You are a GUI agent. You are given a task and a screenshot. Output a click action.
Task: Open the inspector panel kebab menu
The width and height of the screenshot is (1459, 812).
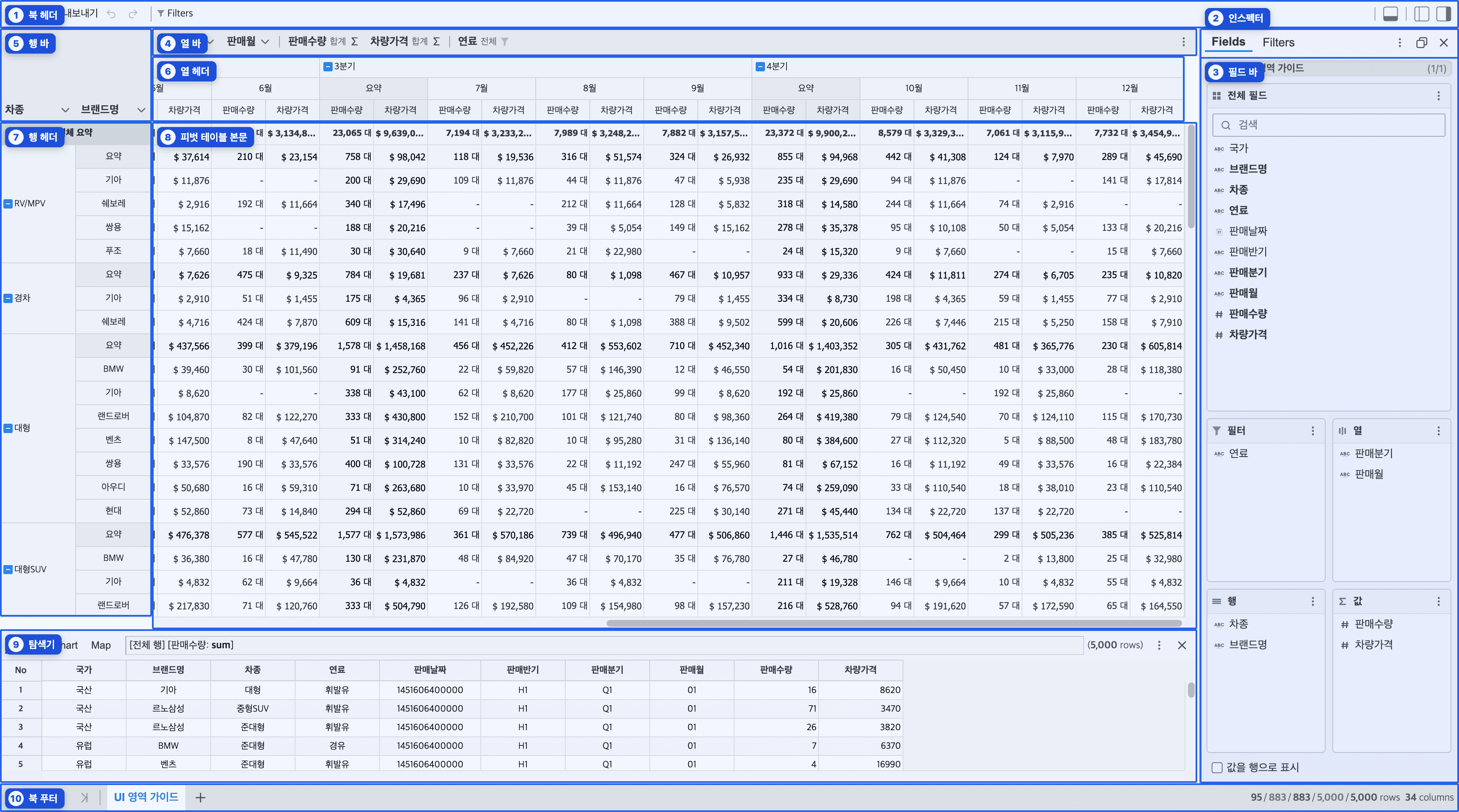(1399, 43)
